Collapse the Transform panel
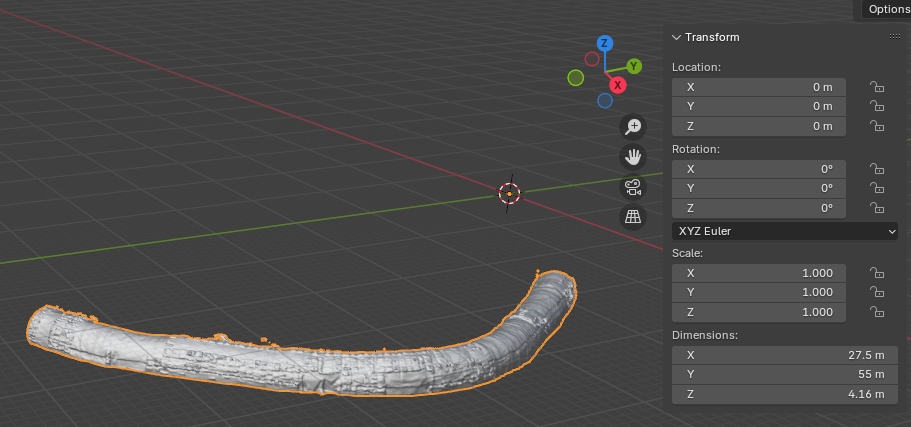 (x=676, y=37)
